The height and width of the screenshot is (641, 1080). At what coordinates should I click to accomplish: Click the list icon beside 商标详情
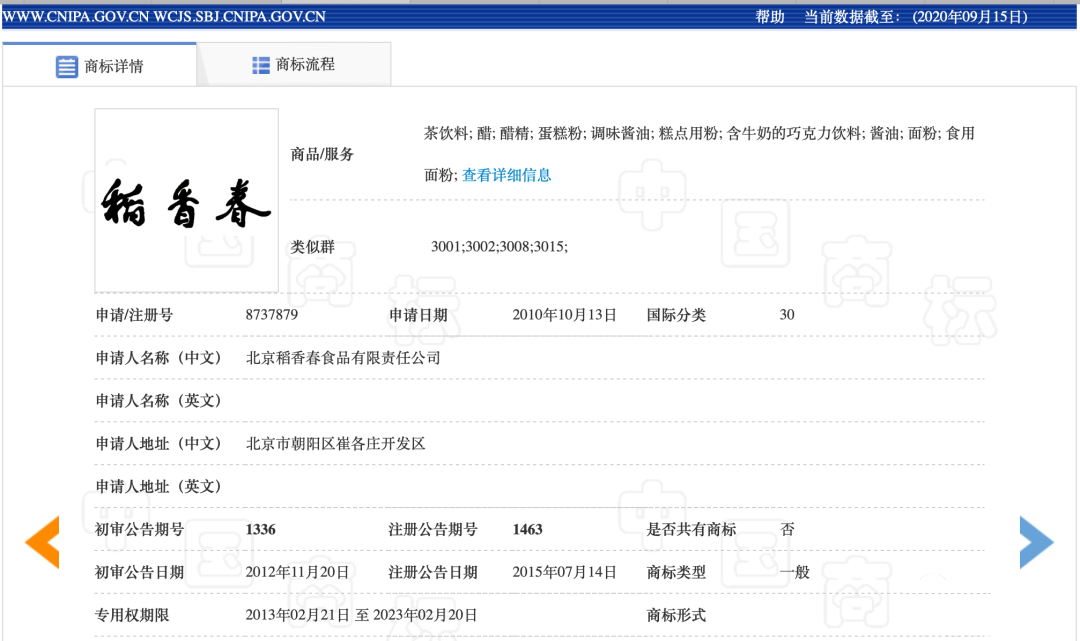(66, 67)
